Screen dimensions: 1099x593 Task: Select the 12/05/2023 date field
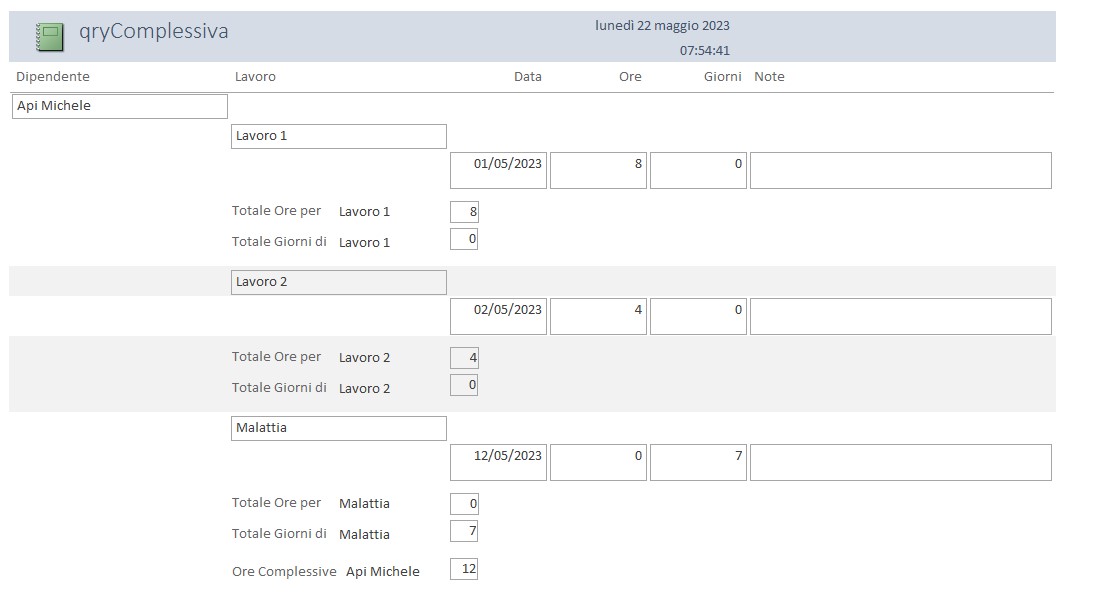click(498, 462)
